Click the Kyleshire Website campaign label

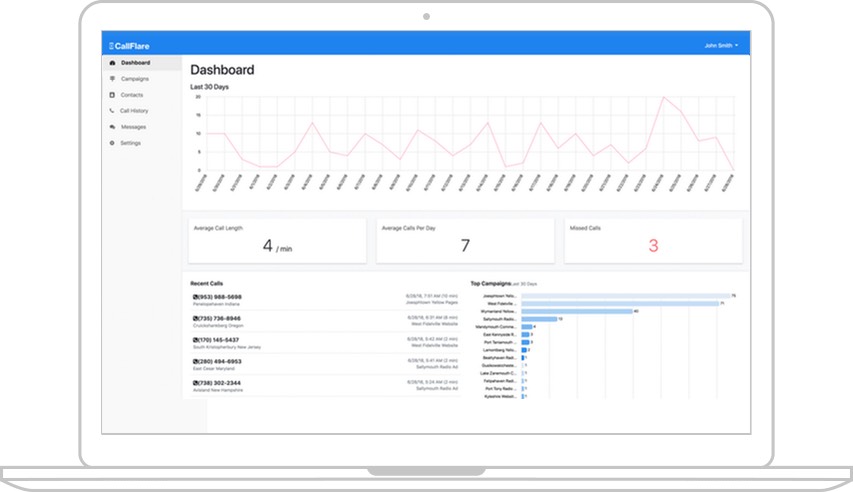point(500,396)
